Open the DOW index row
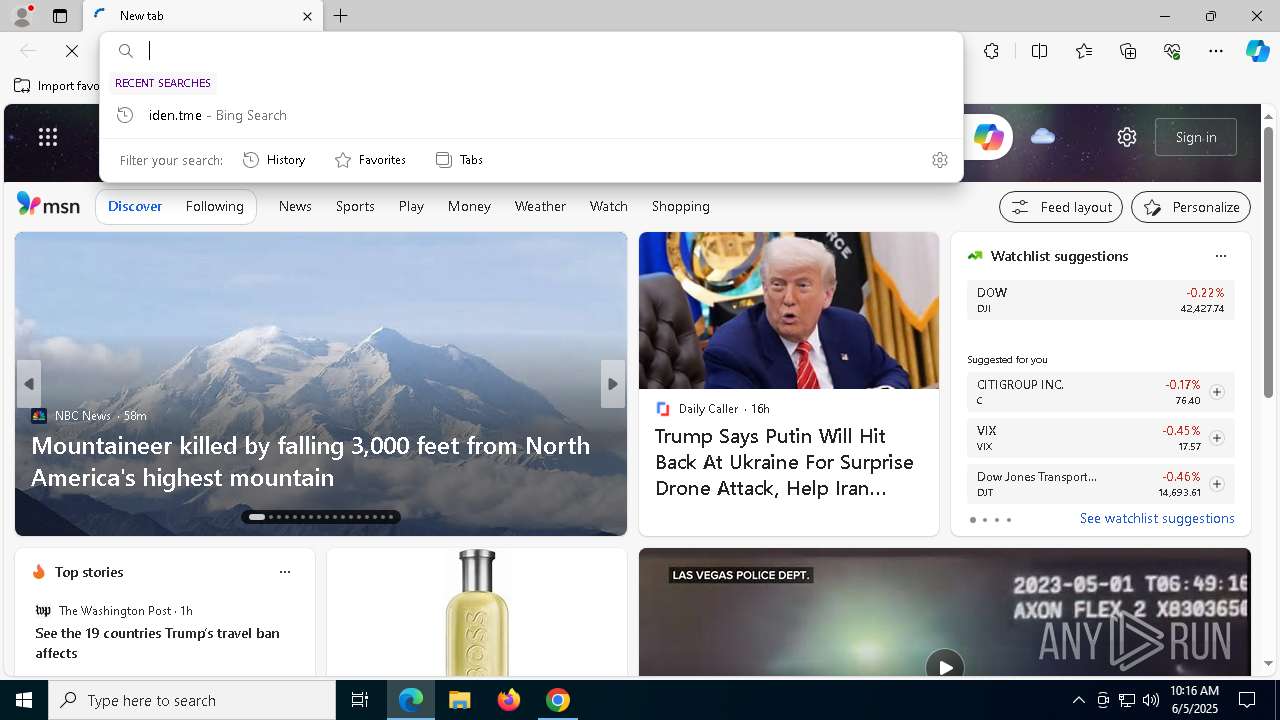The height and width of the screenshot is (720, 1280). (x=1101, y=300)
